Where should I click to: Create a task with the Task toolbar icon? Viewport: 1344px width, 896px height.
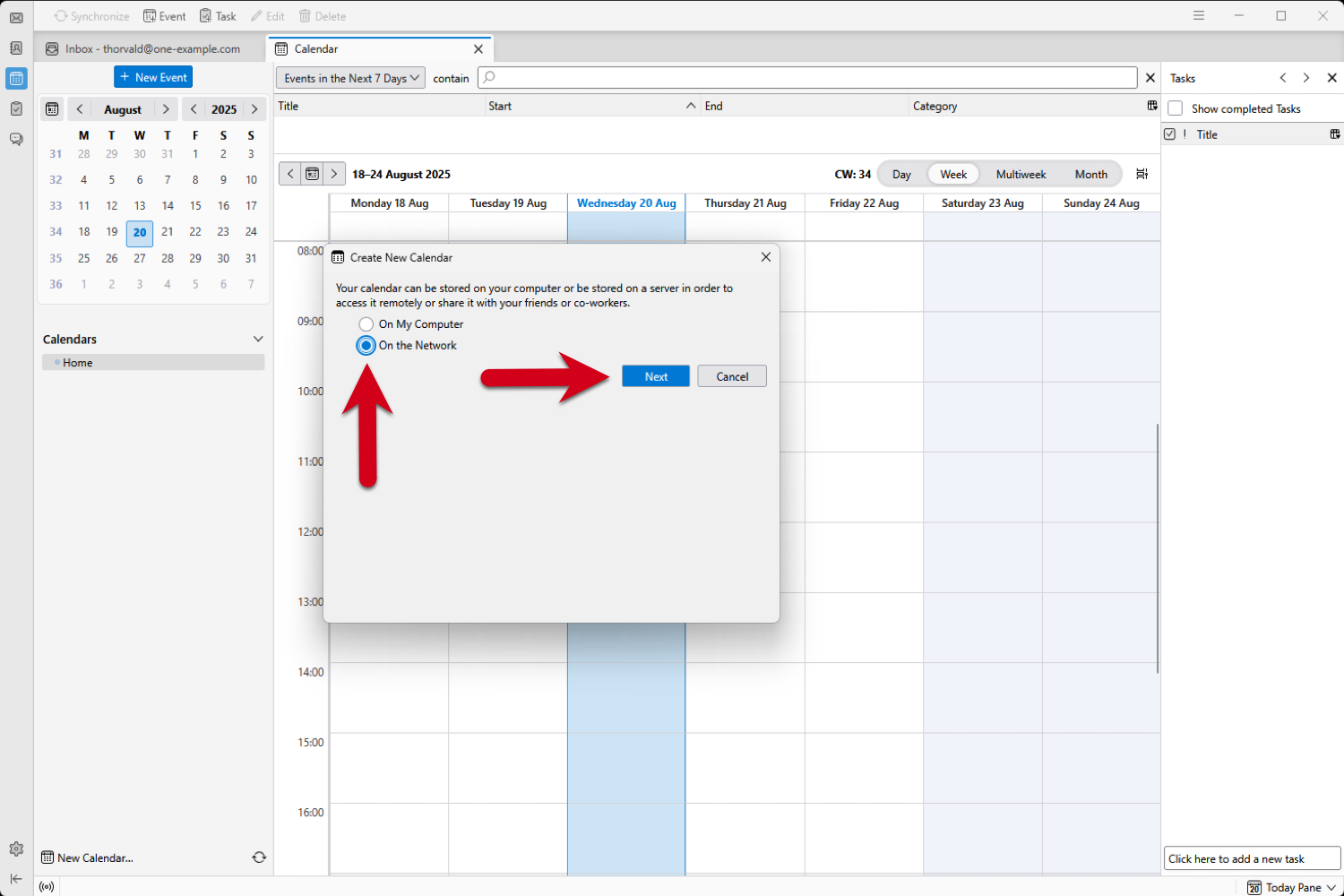217,15
